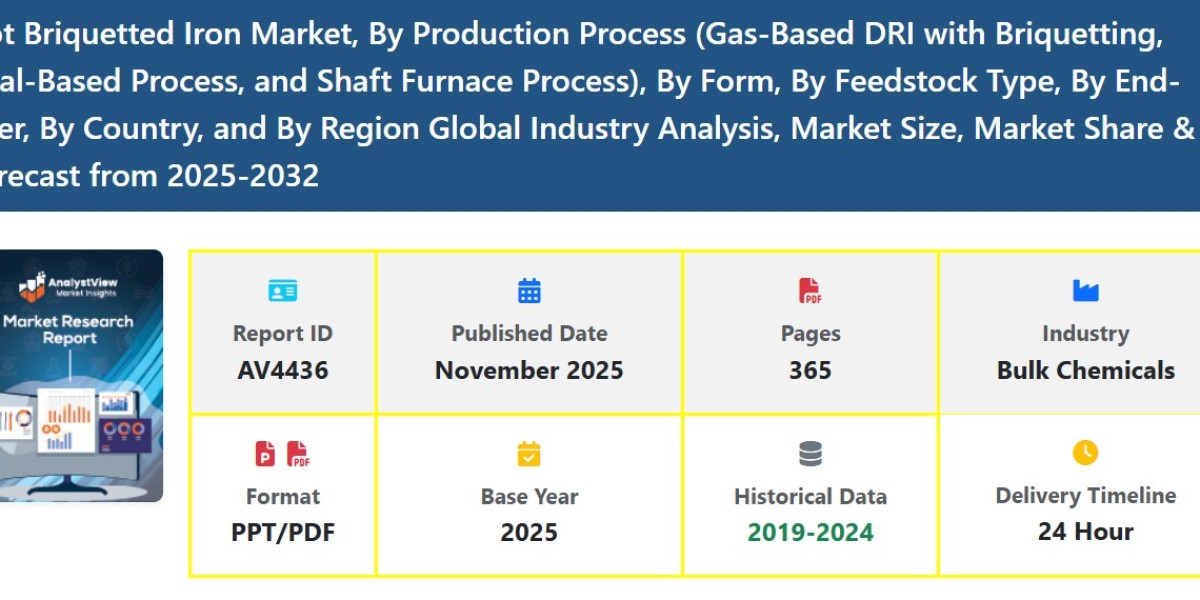Select the Pages 365 cell
The width and height of the screenshot is (1200, 600).
[810, 369]
